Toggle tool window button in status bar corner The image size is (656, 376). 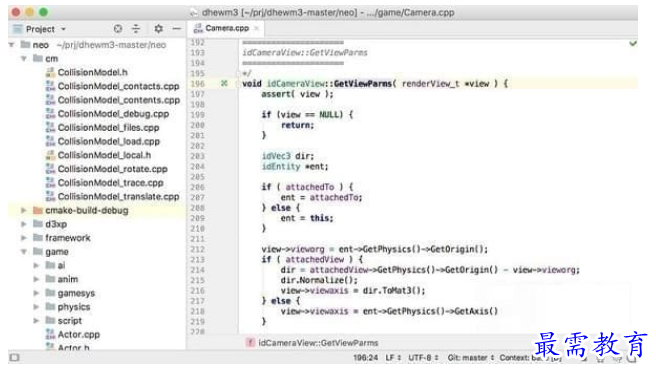tap(15, 358)
